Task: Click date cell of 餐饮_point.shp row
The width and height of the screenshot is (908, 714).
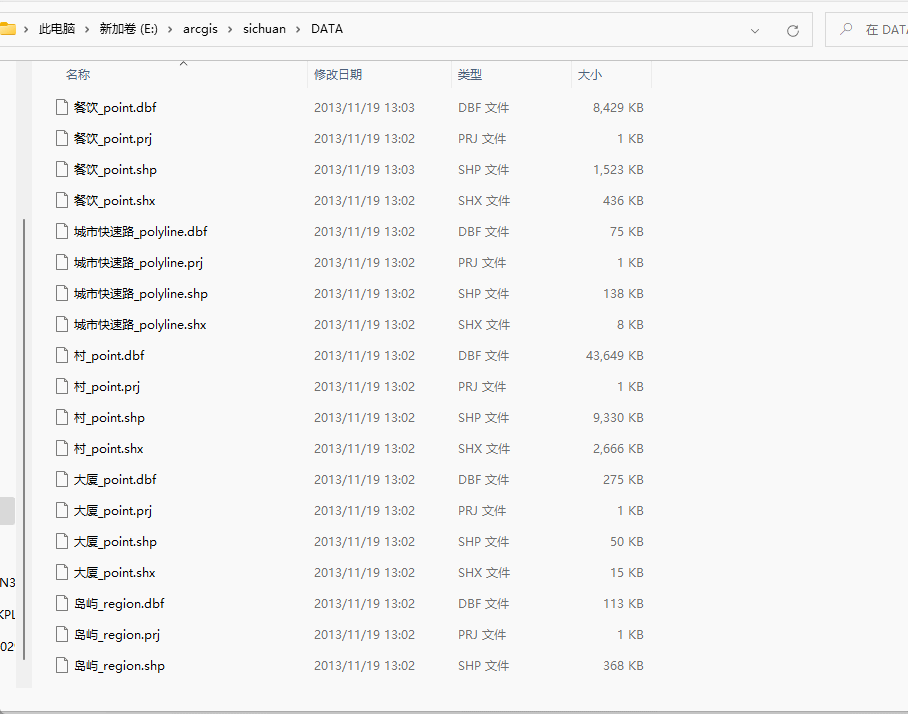Action: [364, 170]
